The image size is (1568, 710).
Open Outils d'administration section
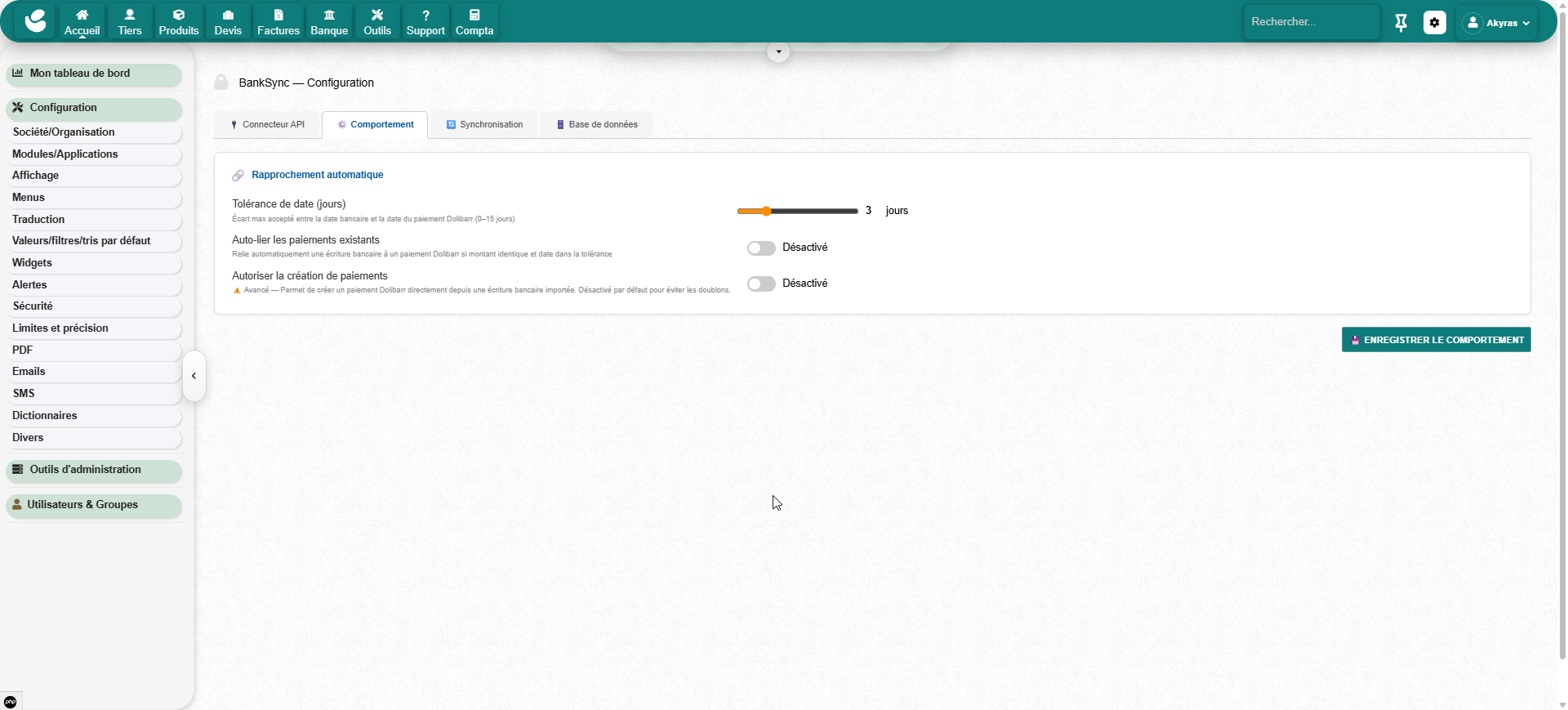(x=94, y=470)
